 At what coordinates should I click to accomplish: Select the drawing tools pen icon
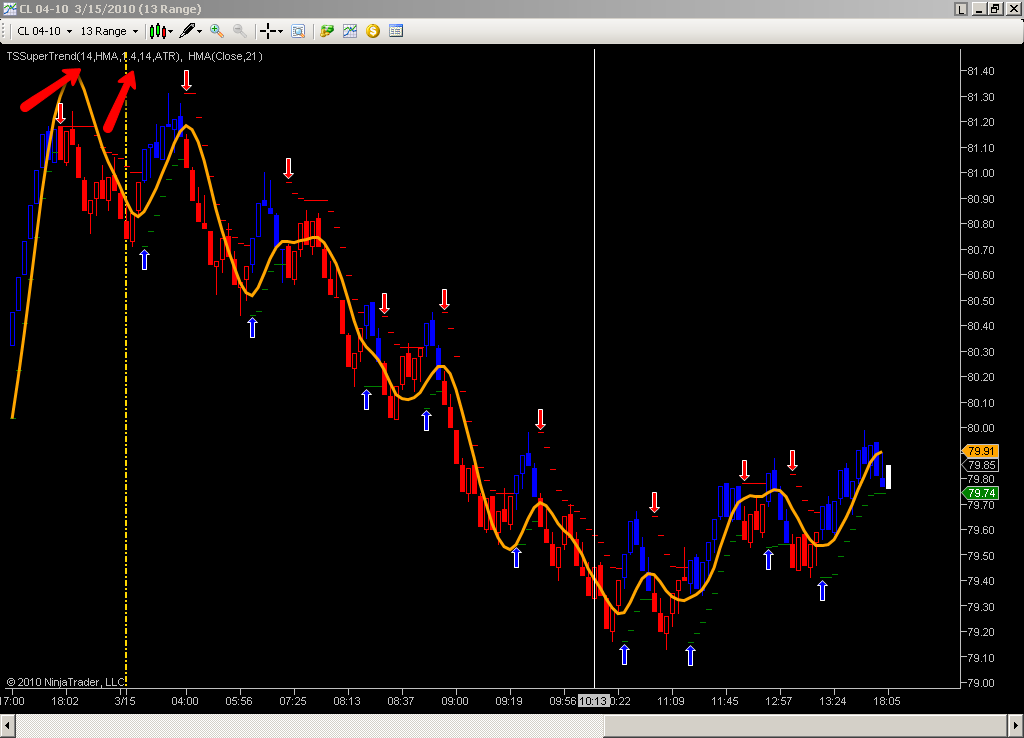pos(187,31)
